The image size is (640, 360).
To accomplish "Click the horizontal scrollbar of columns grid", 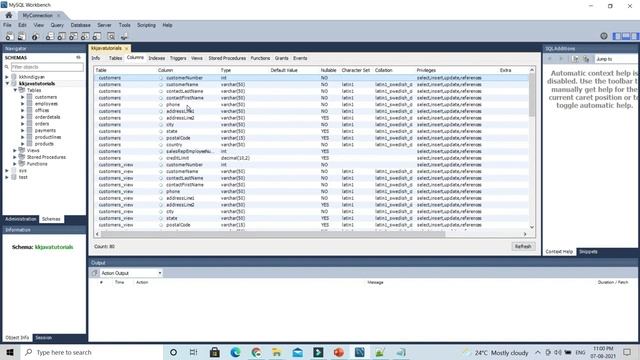I will coord(273,234).
